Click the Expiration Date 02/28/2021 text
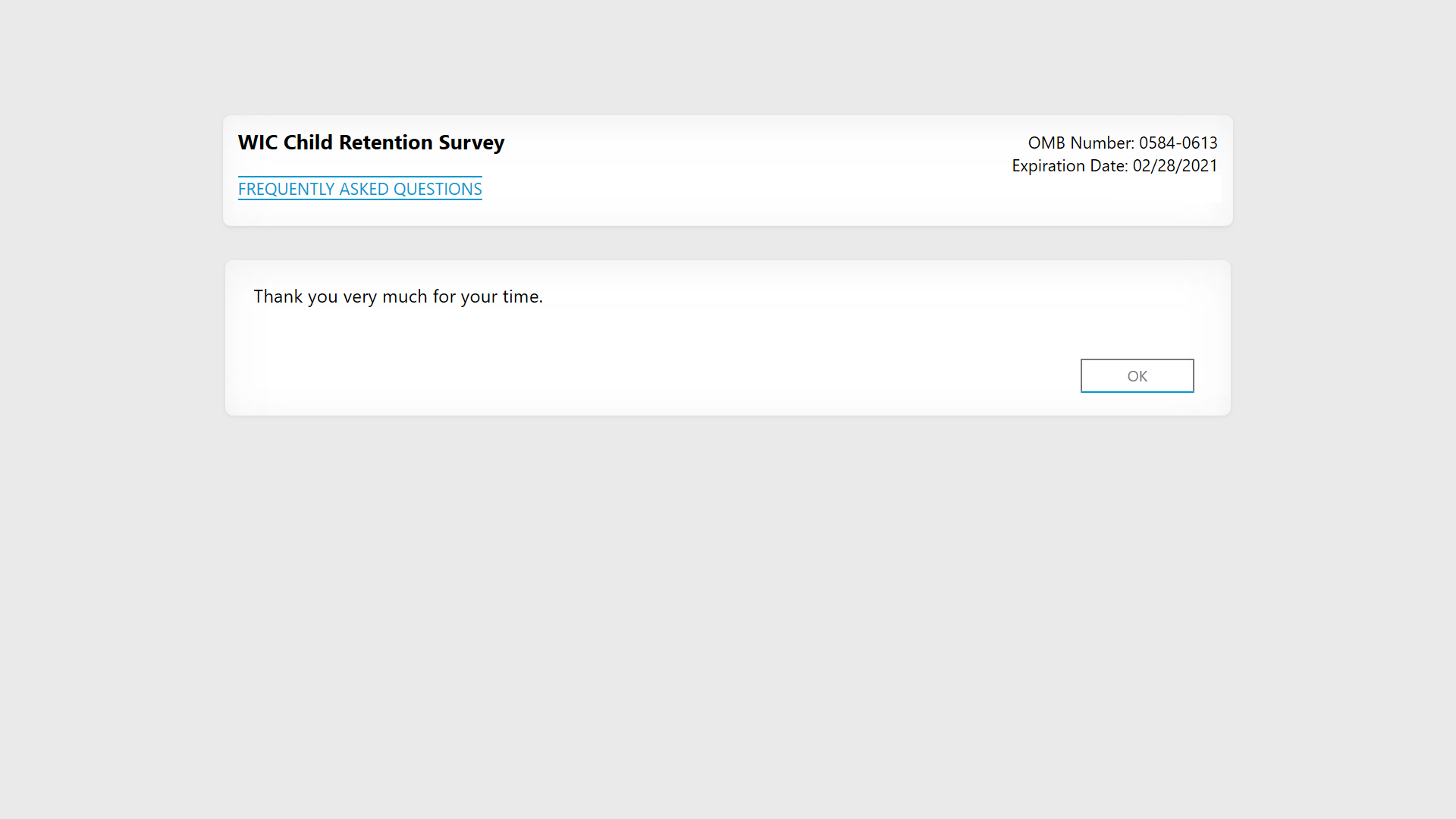The width and height of the screenshot is (1456, 819). tap(1114, 166)
